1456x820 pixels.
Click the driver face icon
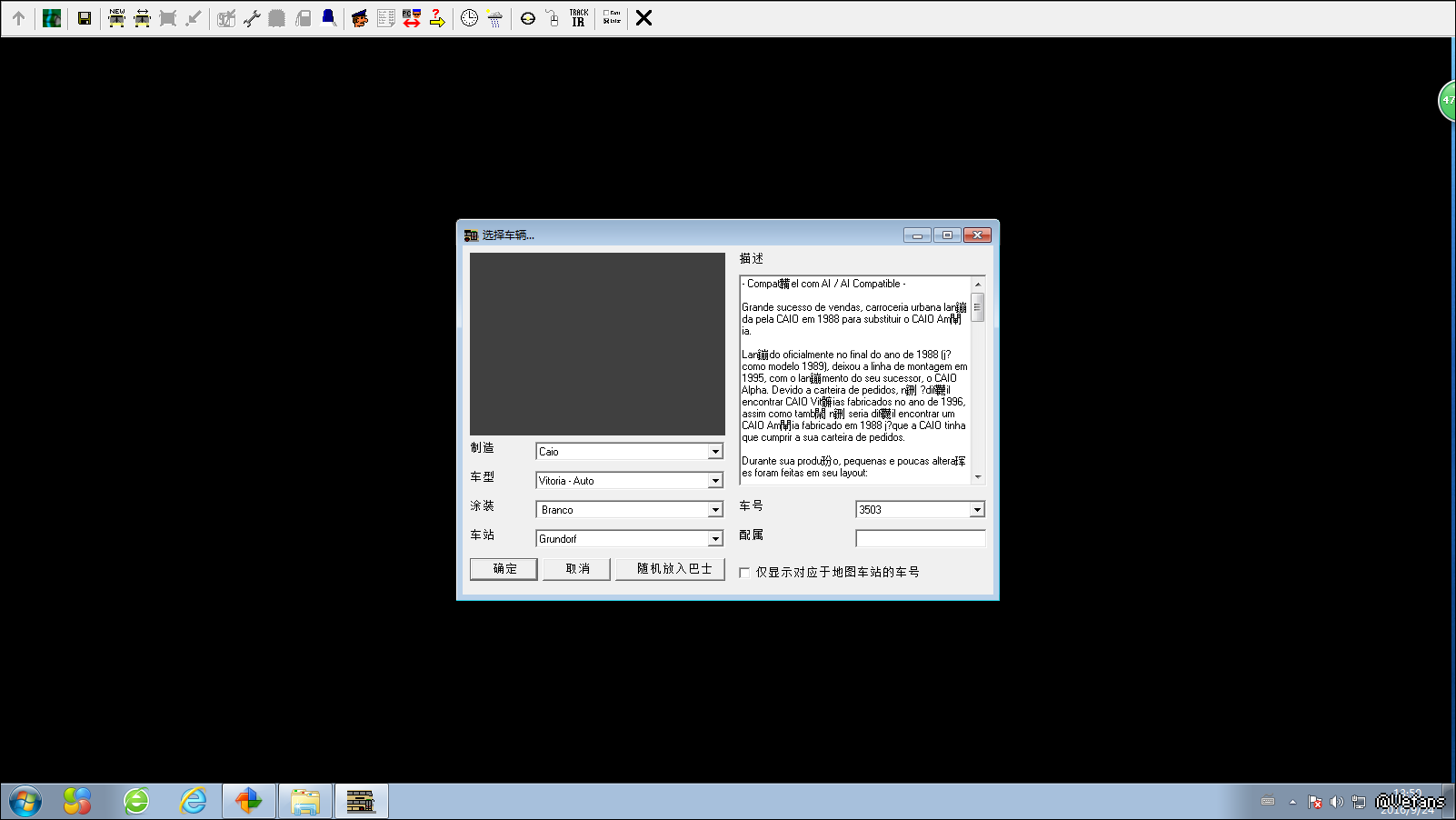pos(360,18)
